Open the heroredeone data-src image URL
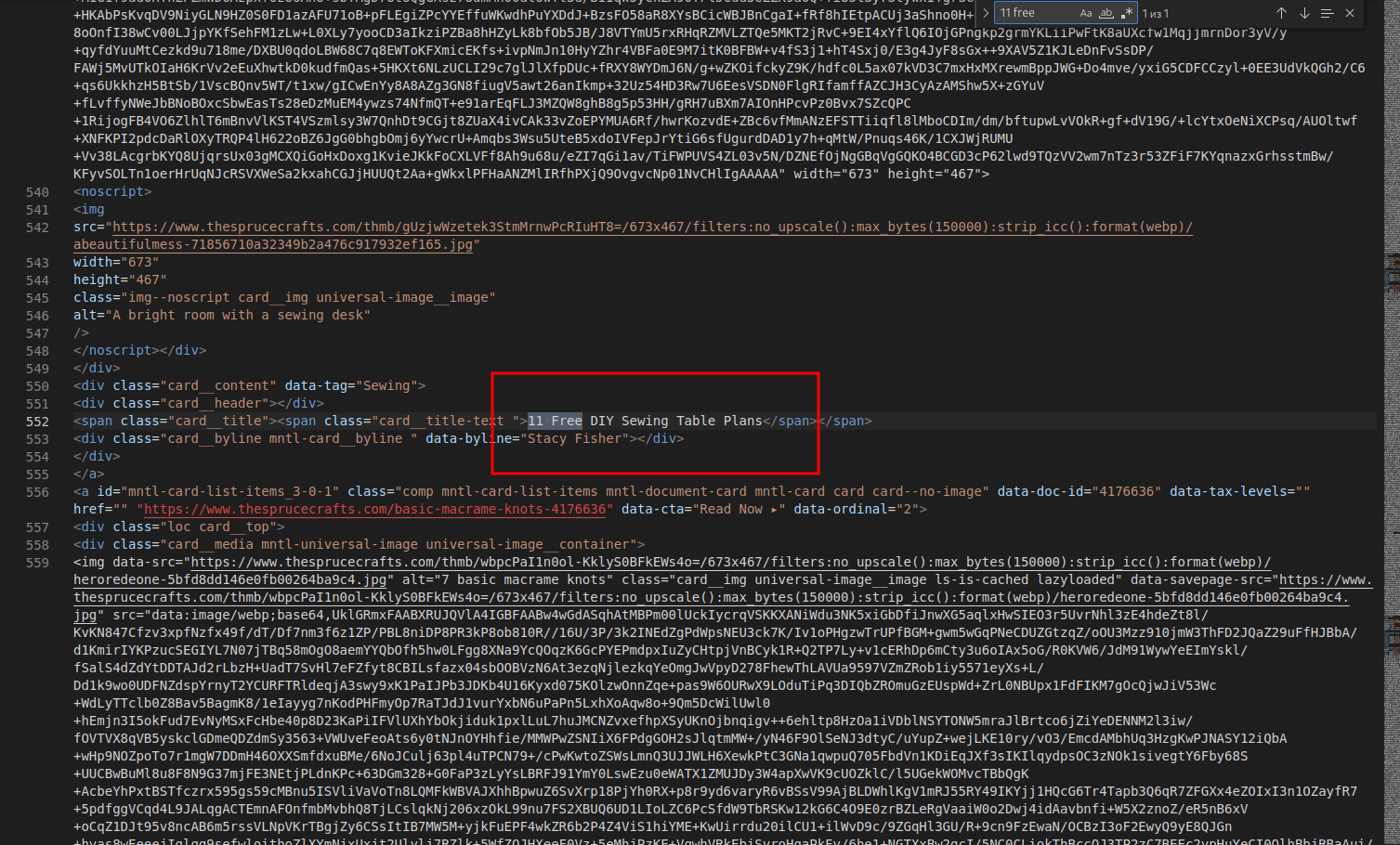 tap(729, 563)
